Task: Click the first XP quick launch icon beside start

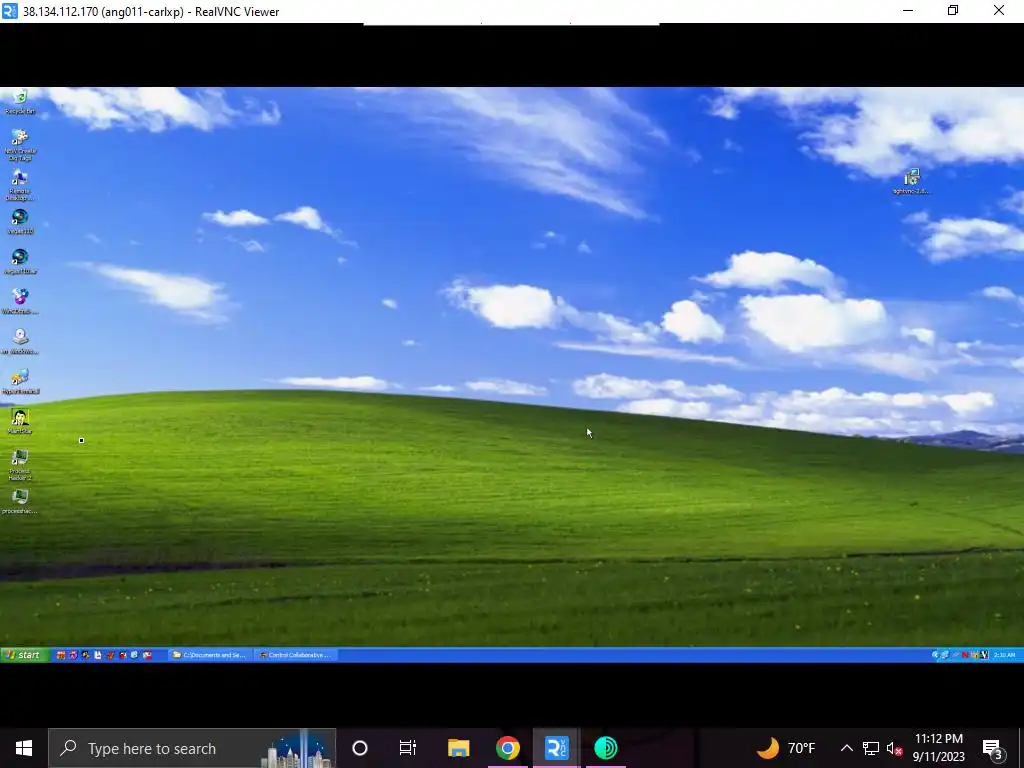Action: [x=61, y=655]
